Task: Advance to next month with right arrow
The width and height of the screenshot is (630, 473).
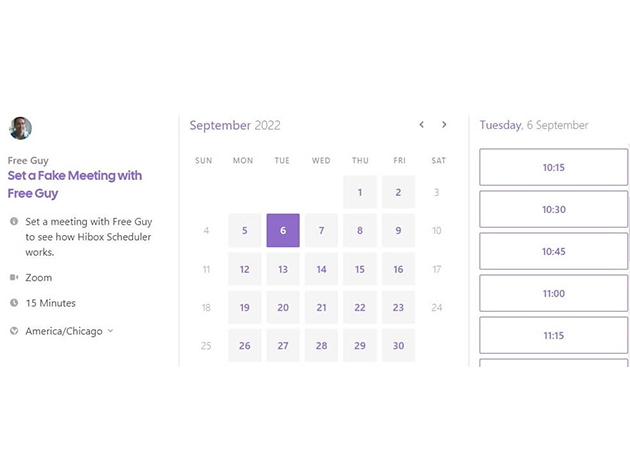Action: tap(444, 125)
